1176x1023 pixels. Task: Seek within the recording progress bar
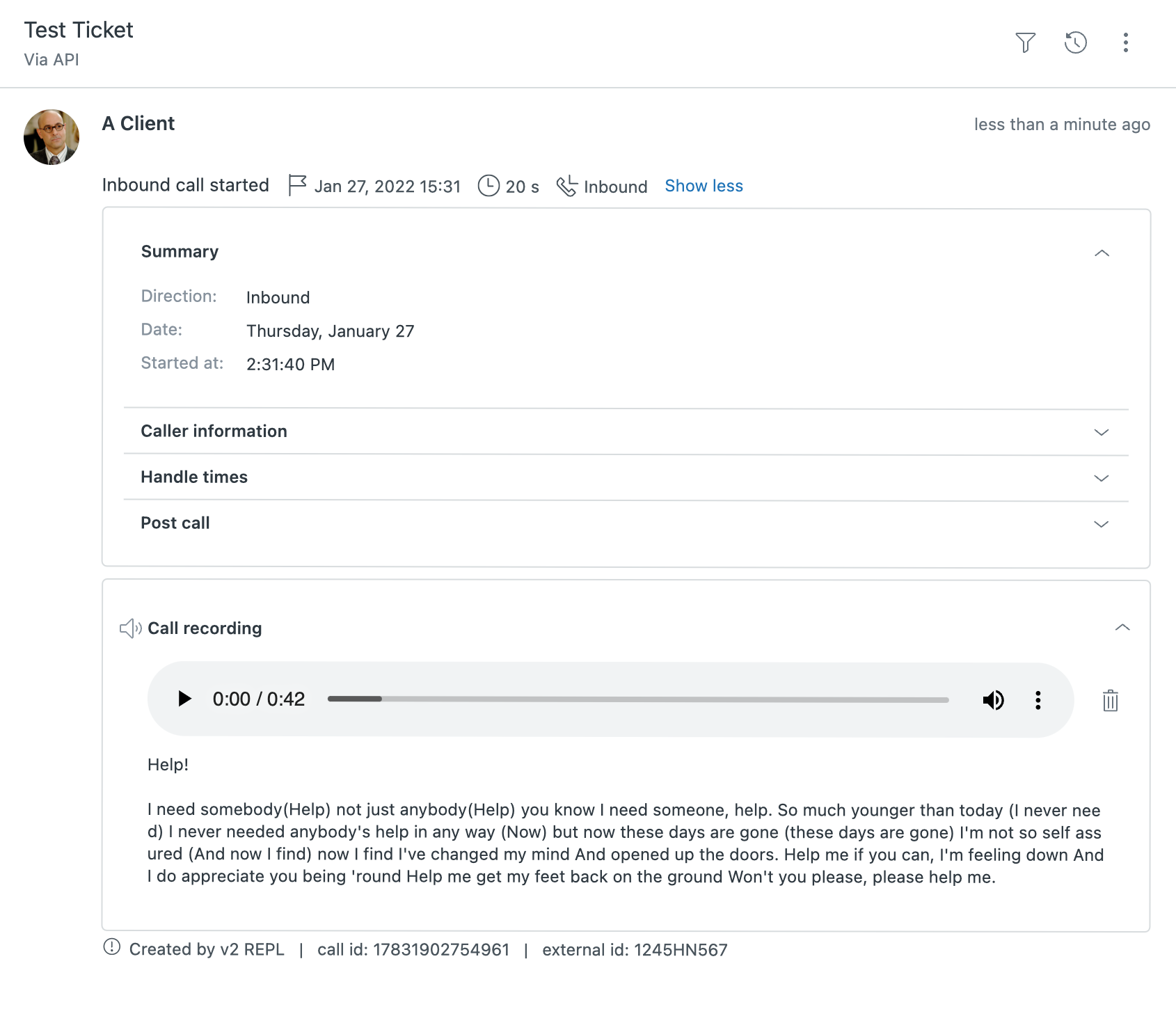coord(638,699)
